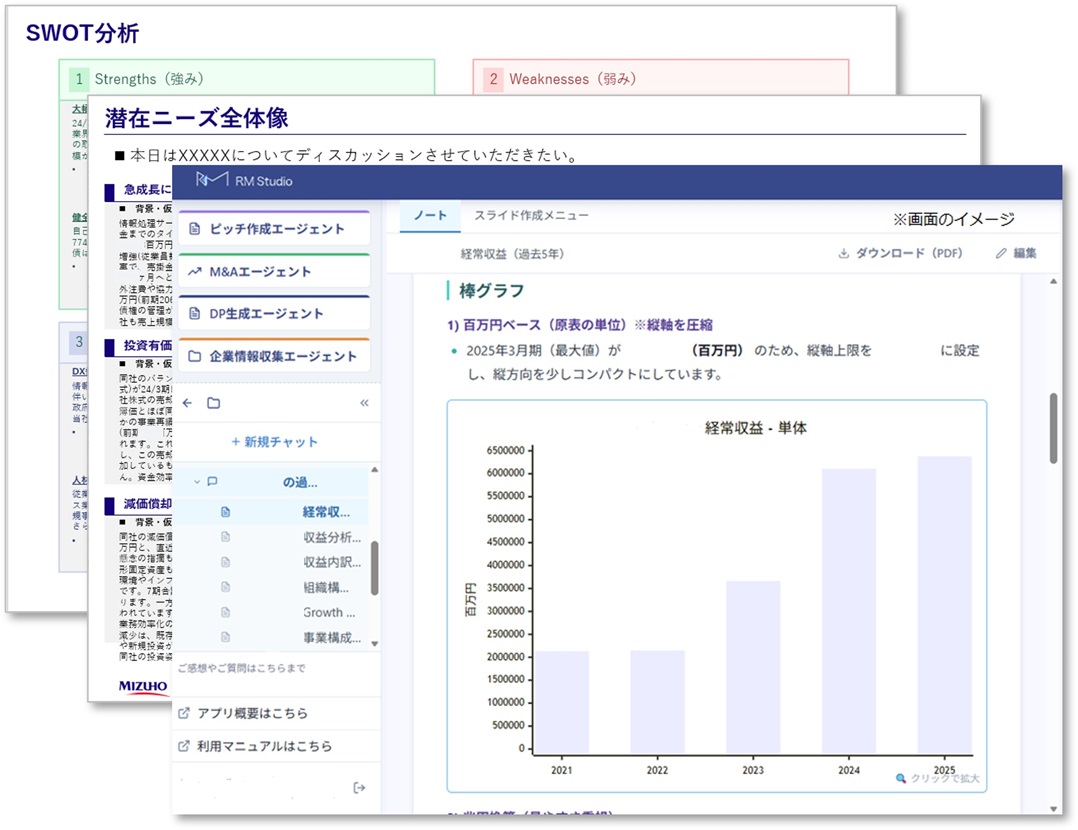The image size is (1078, 830).
Task: Collapse the sidebar with double-chevron icon
Action: point(364,403)
